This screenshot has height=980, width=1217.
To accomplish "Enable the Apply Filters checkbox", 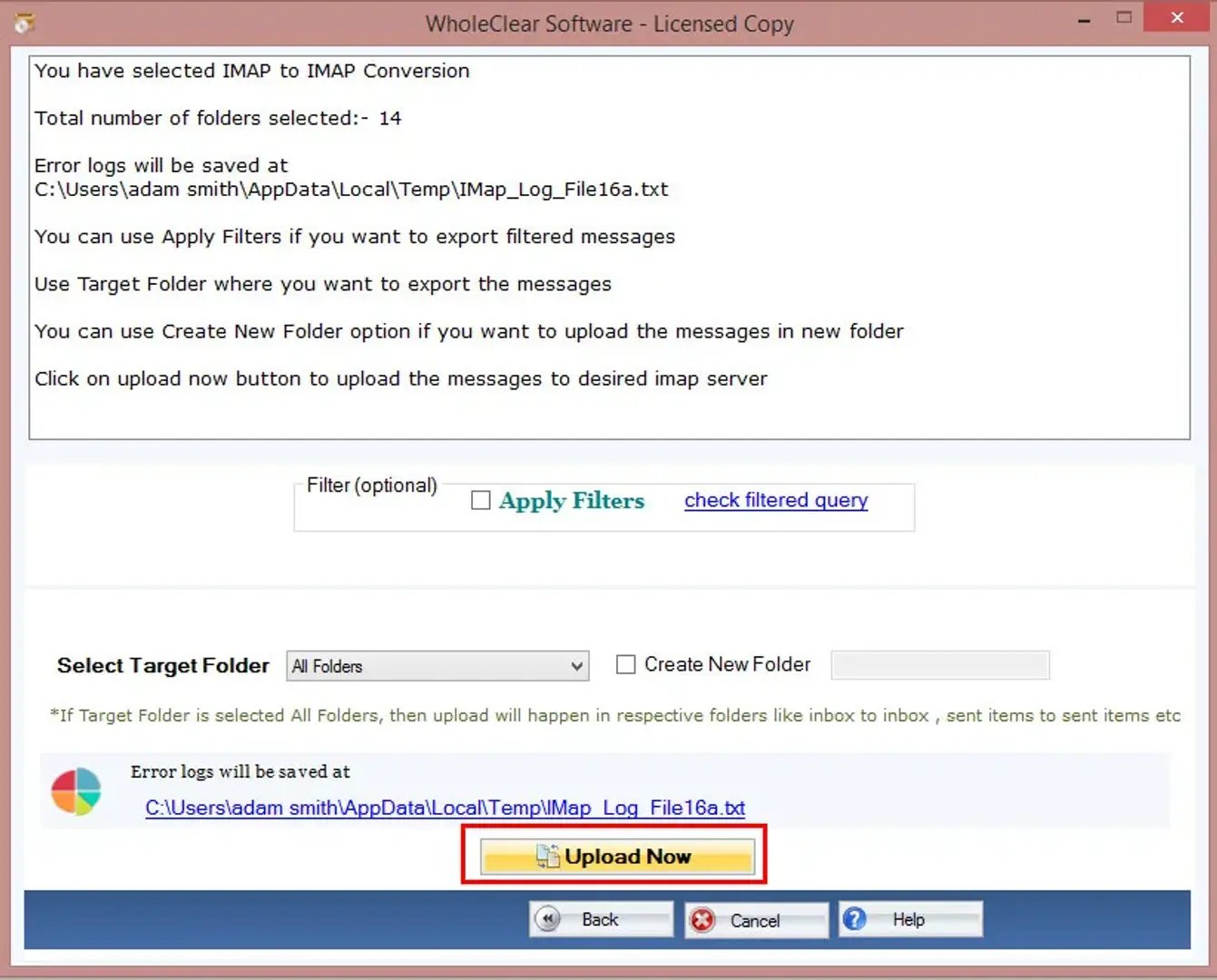I will click(x=481, y=500).
